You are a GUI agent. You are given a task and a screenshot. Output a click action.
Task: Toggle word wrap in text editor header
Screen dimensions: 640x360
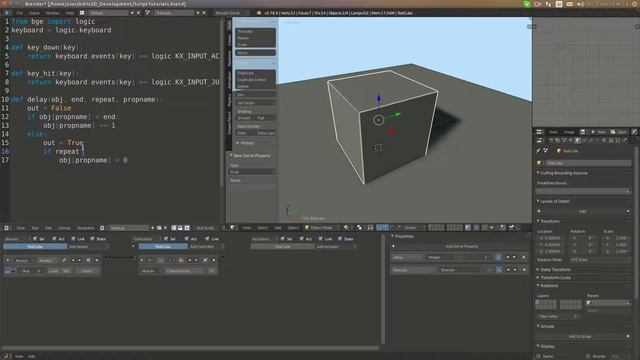(180, 228)
